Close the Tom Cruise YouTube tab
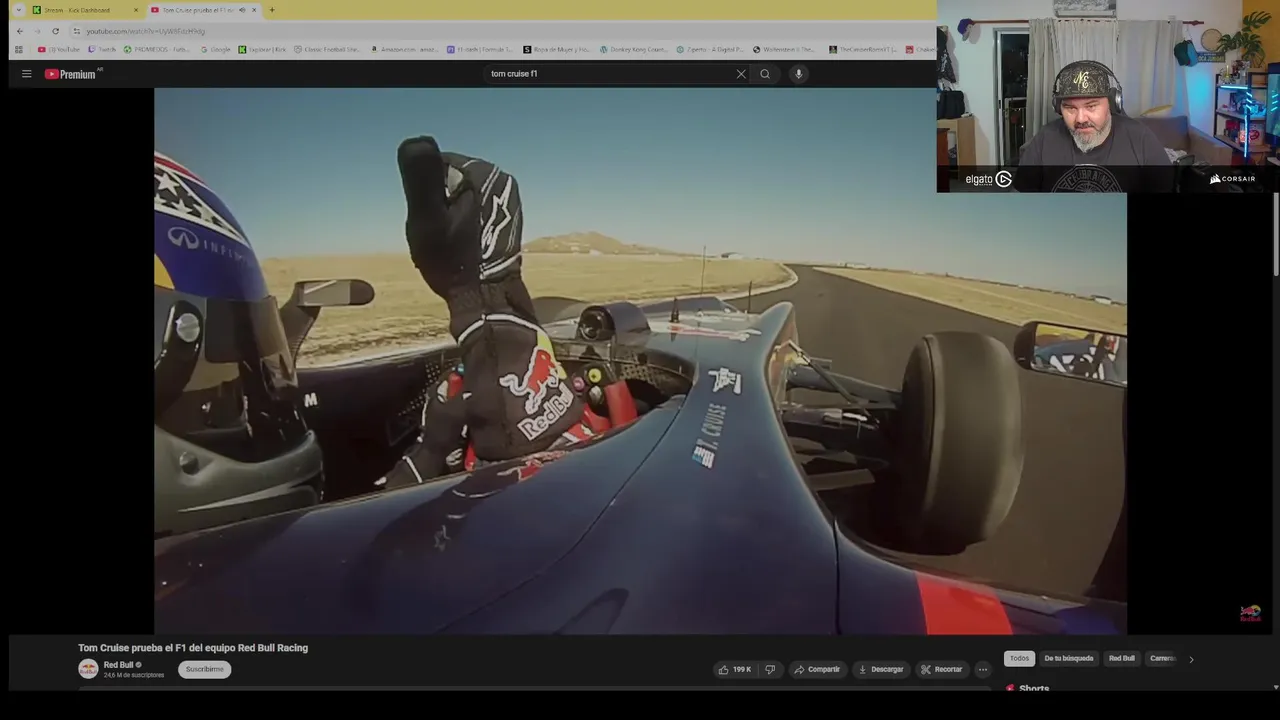This screenshot has width=1280, height=720. click(x=254, y=10)
